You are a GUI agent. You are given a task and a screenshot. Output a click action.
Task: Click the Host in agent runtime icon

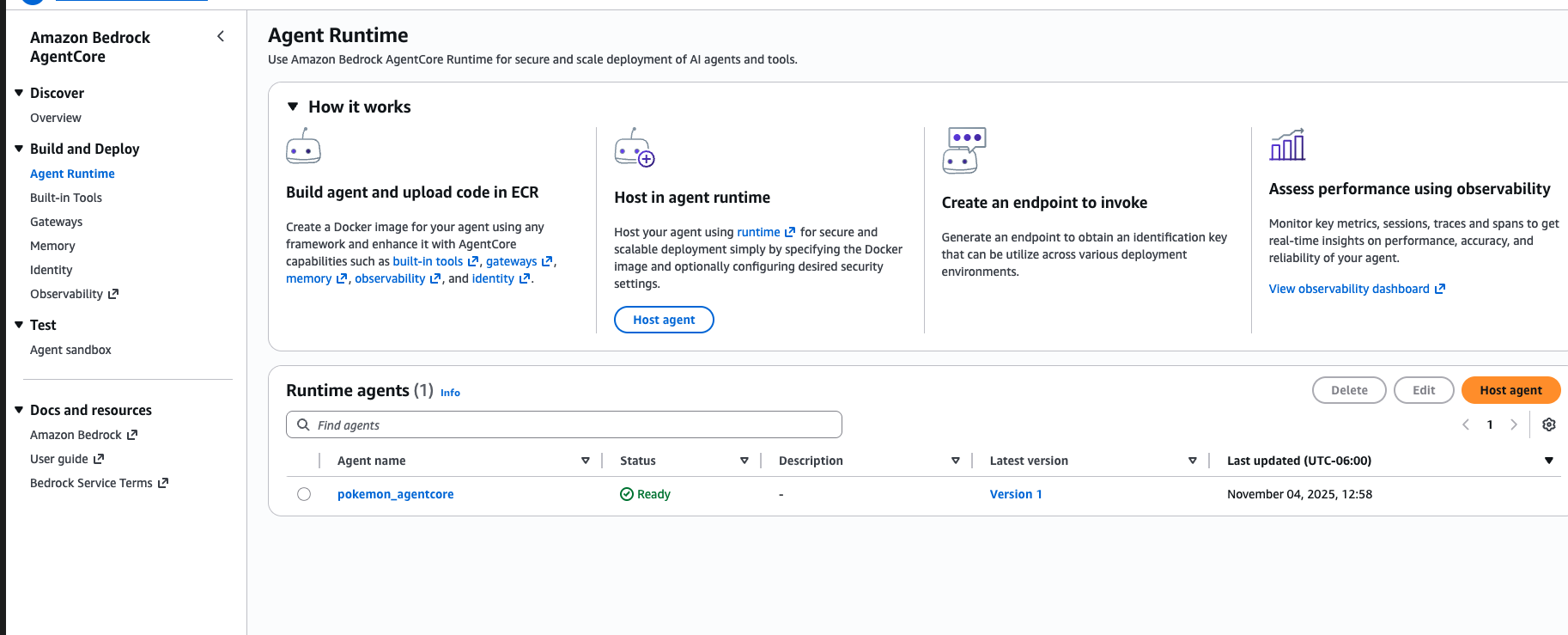coord(635,149)
